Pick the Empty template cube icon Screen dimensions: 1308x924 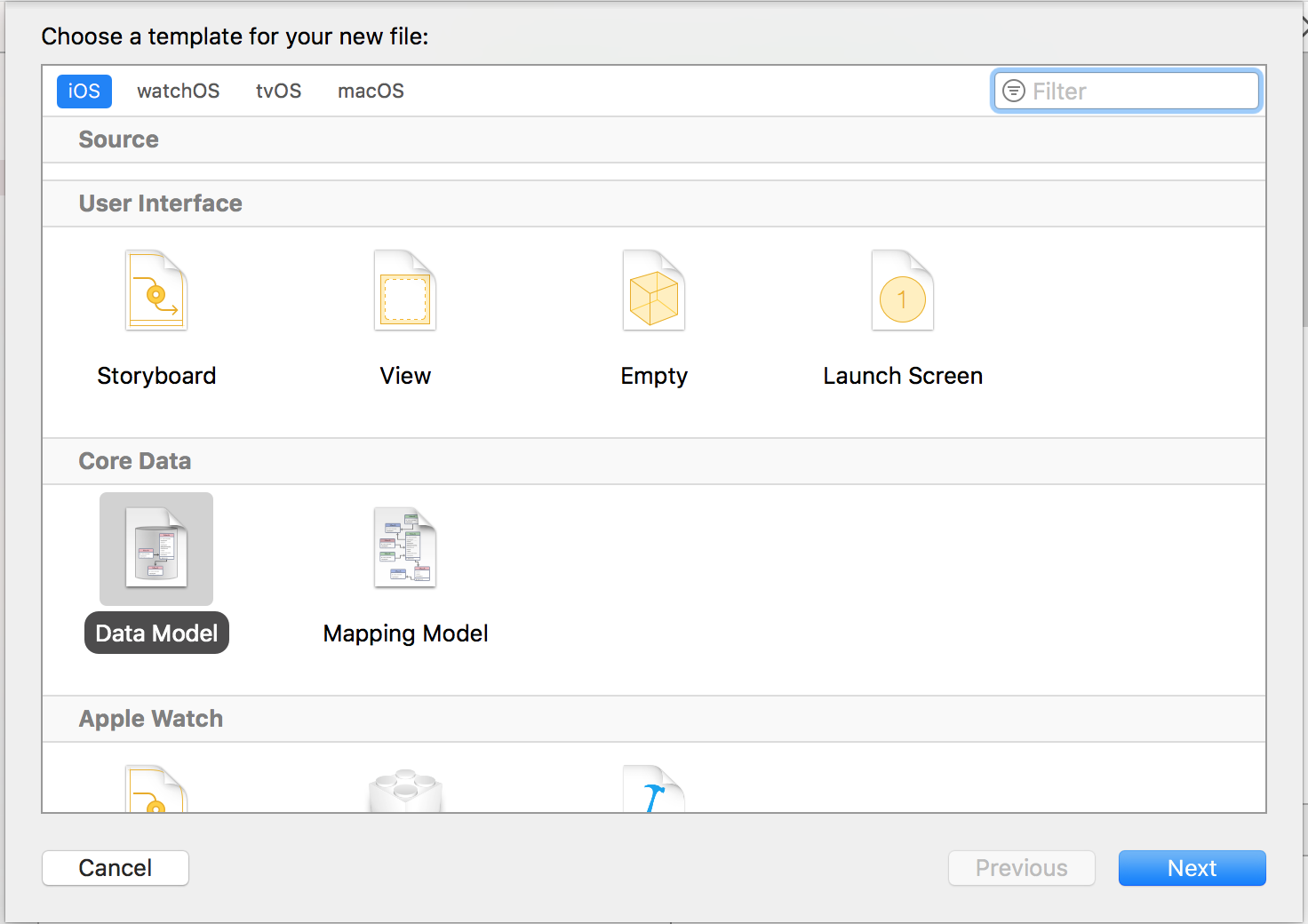pos(654,291)
